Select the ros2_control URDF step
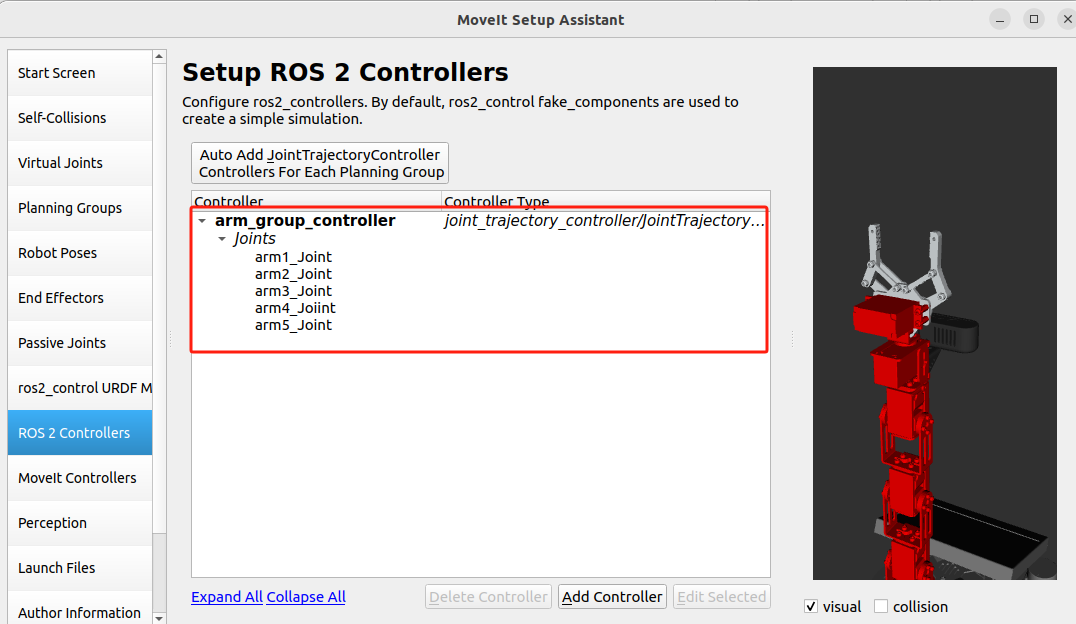Screen dimensions: 1076x624 (80, 388)
